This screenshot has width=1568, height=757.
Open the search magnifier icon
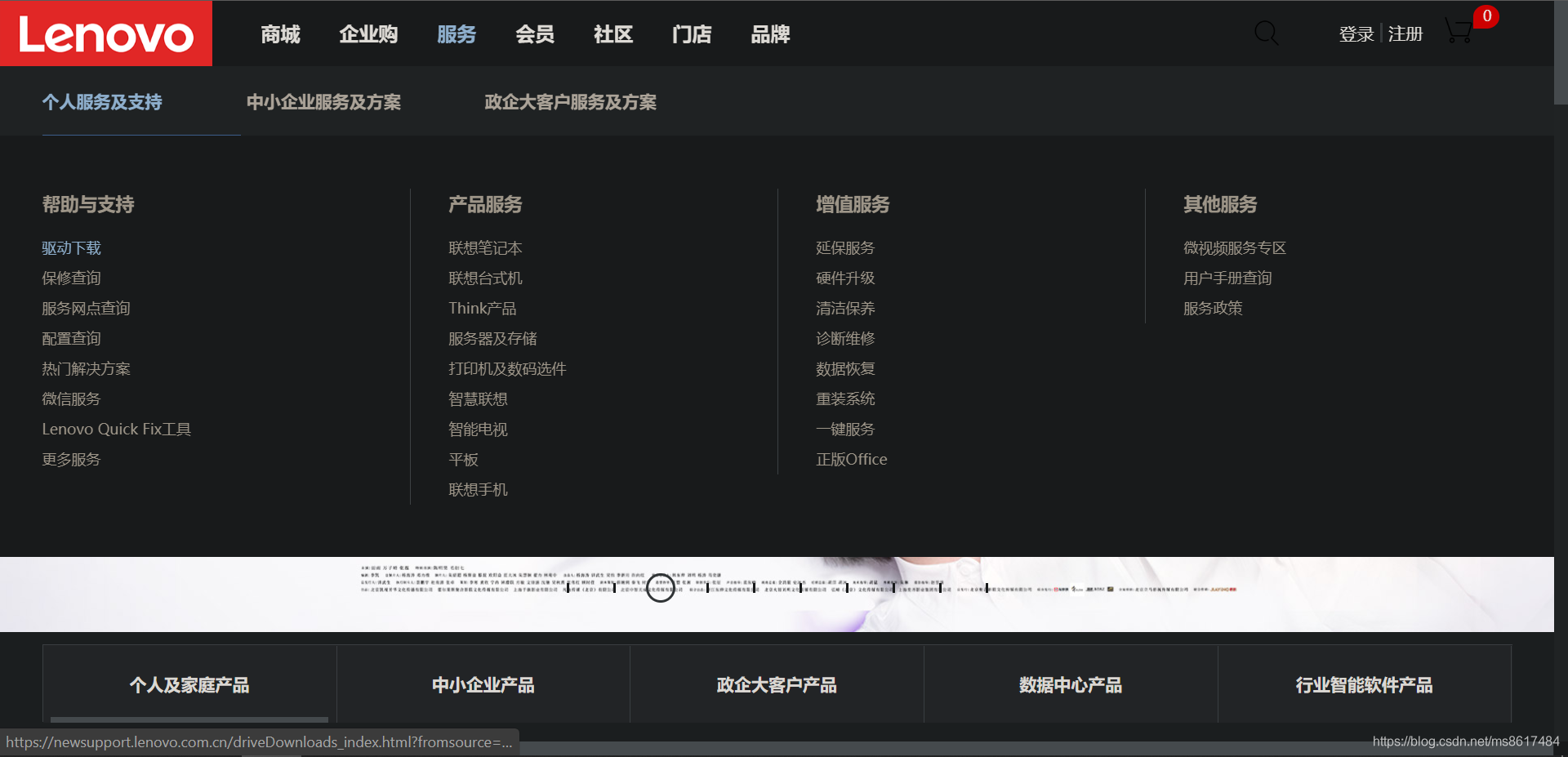coord(1267,33)
